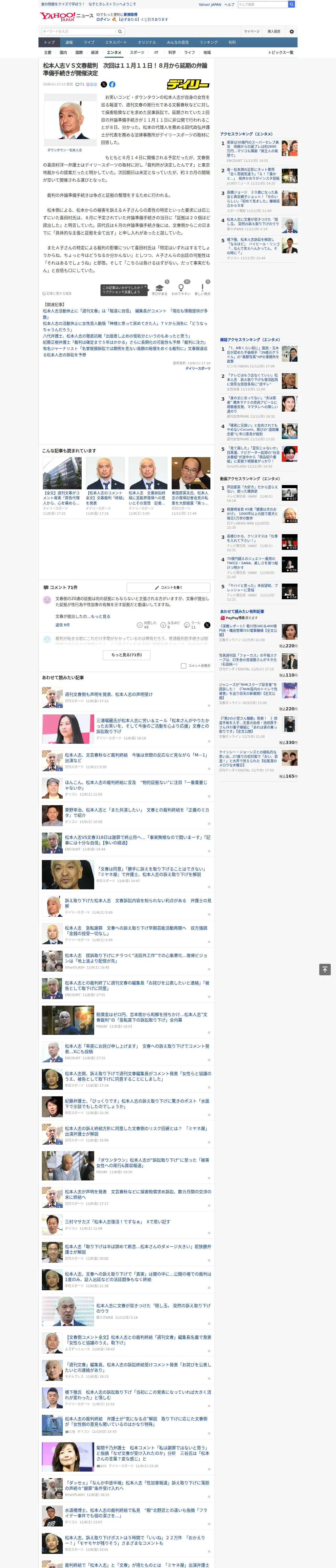
Task: Select the 速報 tab
Action: click(69, 43)
